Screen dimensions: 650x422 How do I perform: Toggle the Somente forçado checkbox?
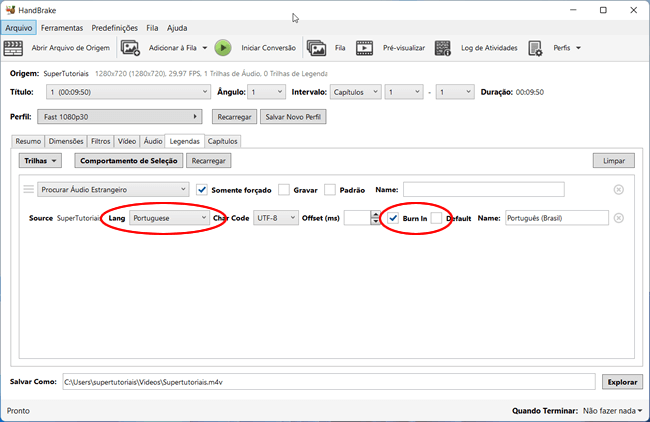click(203, 189)
